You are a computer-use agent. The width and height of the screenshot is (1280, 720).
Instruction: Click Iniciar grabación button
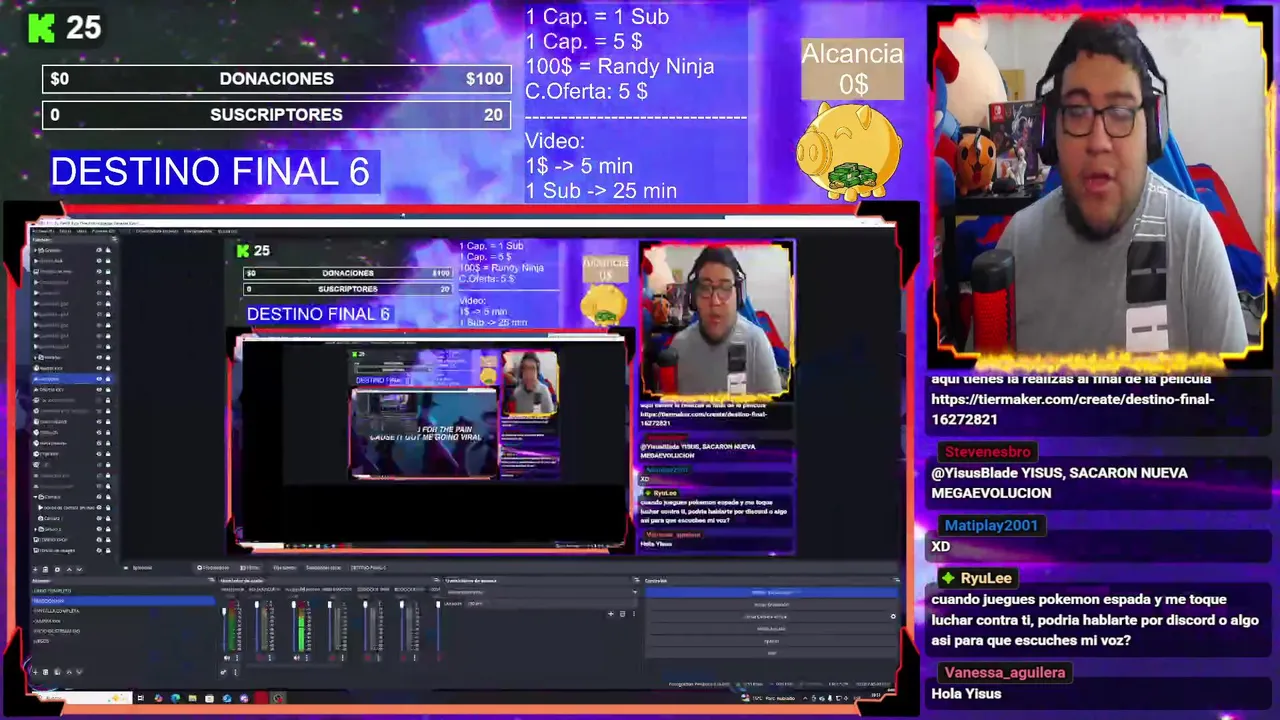click(x=772, y=605)
